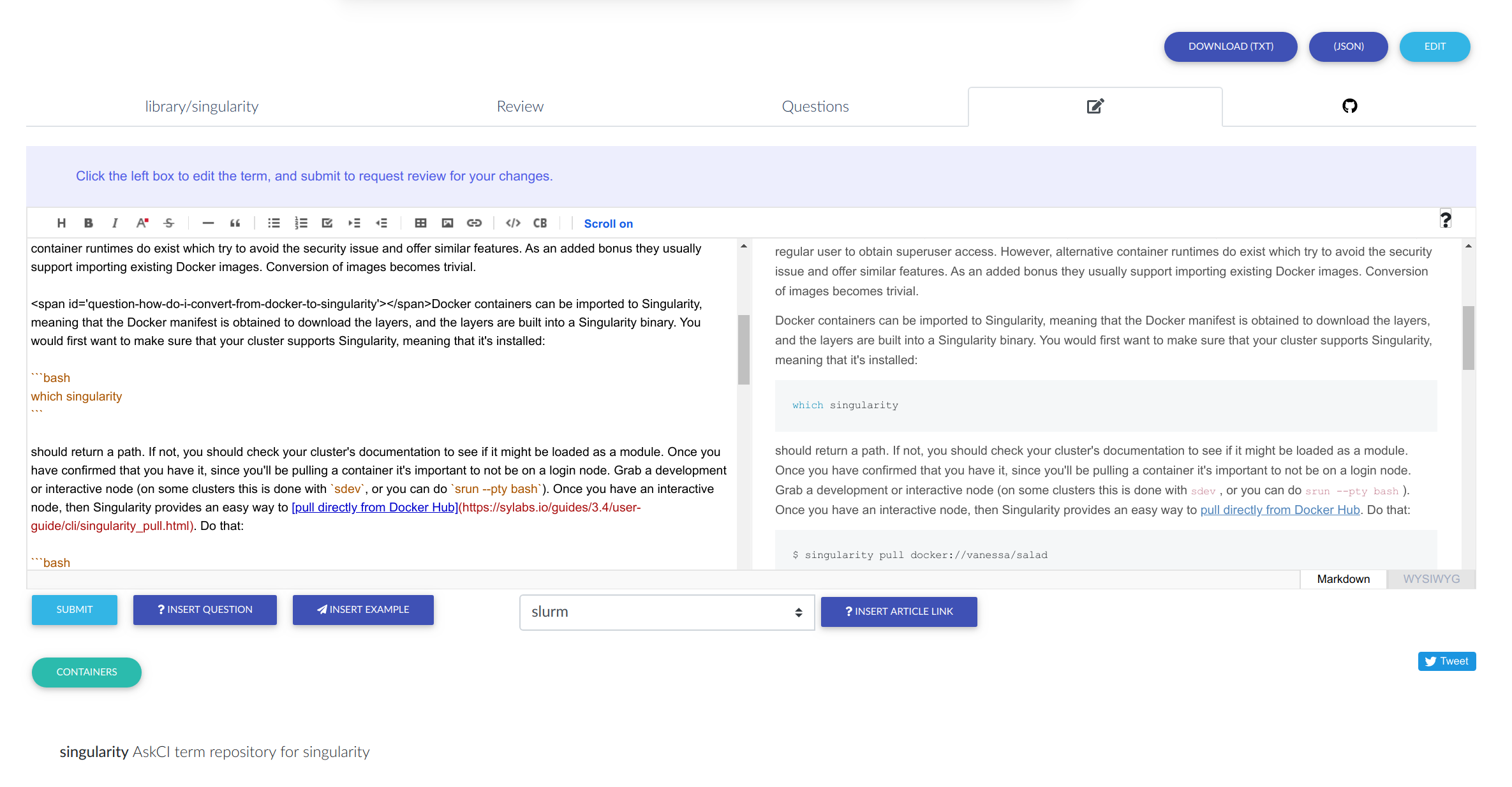
Task: Click the Docker Hub link text in markdown source
Action: point(374,508)
